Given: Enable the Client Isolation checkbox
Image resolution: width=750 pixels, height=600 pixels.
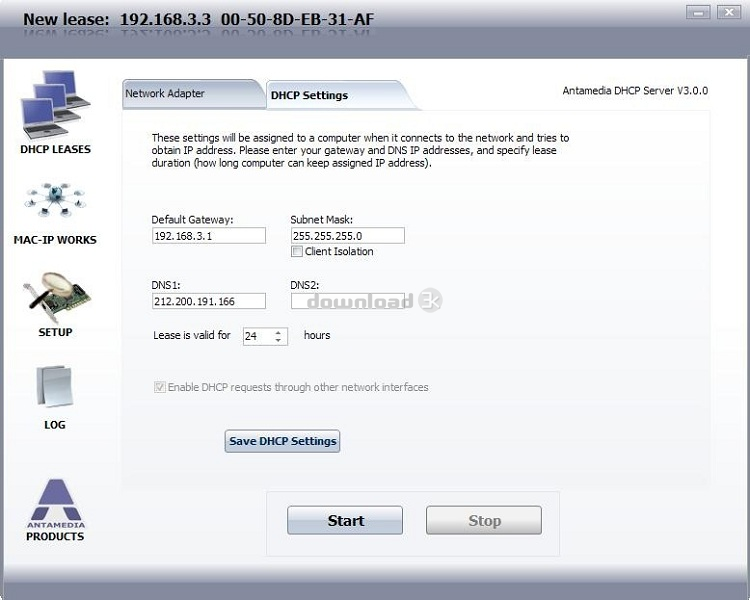Looking at the screenshot, I should [297, 252].
